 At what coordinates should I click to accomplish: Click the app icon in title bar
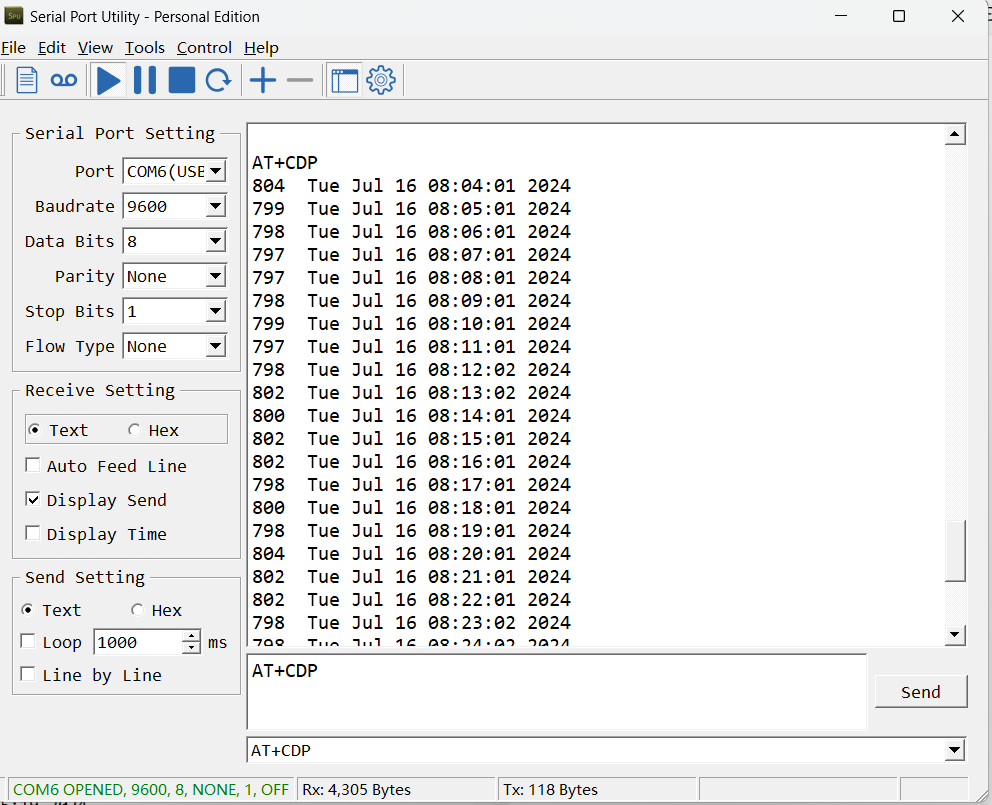pos(14,16)
